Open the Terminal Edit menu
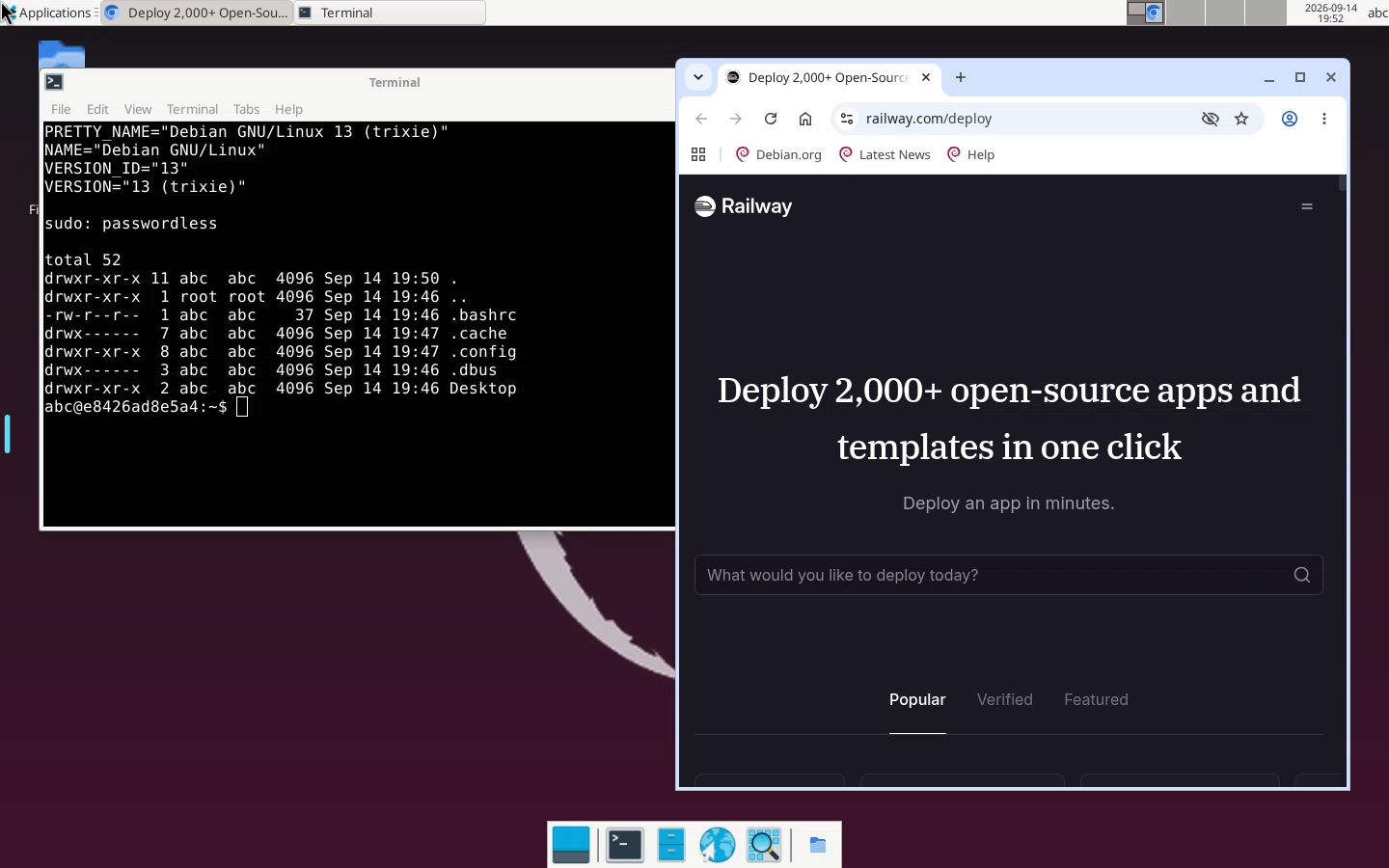This screenshot has height=868, width=1389. tap(97, 109)
